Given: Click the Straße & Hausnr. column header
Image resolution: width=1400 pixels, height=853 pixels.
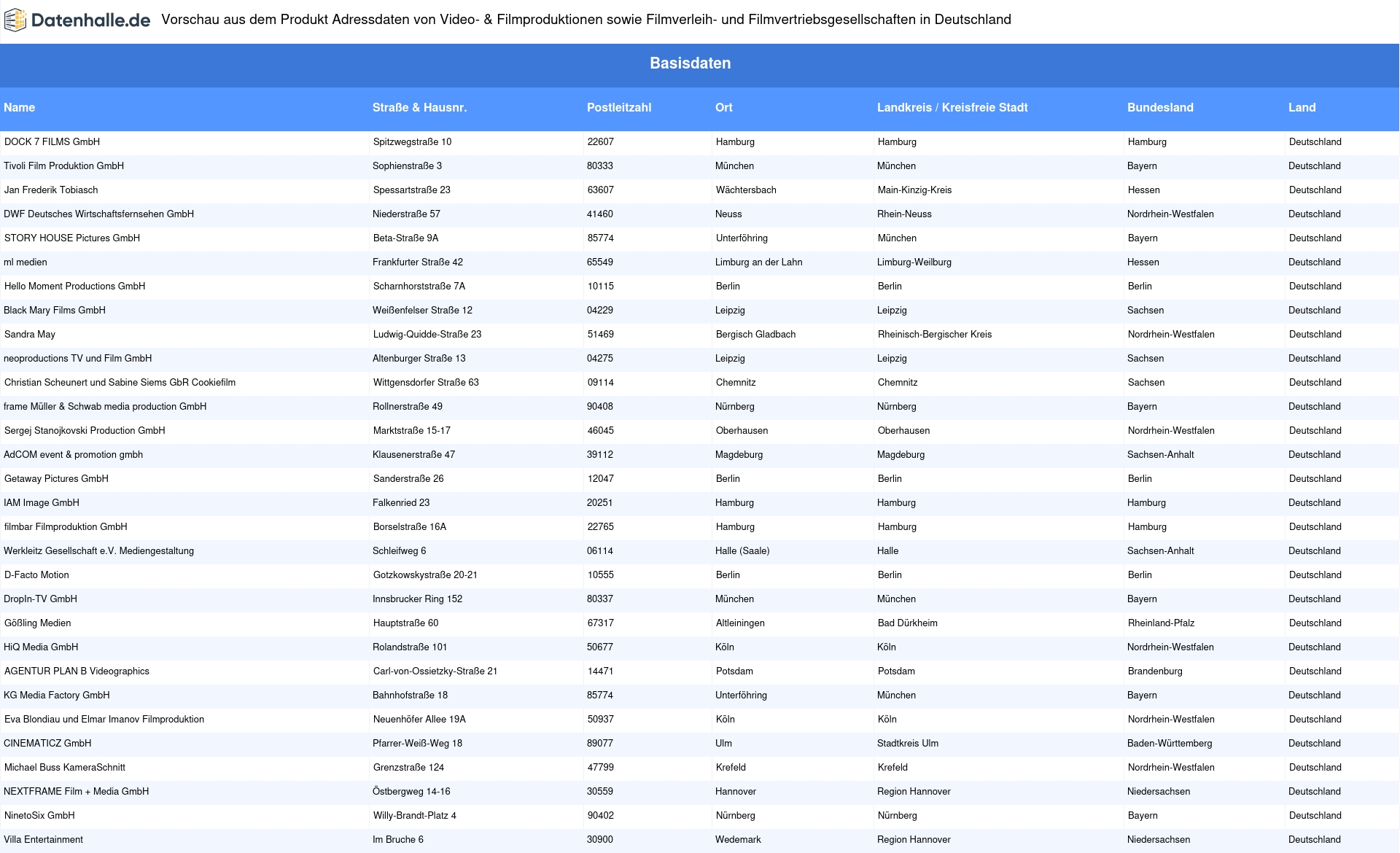Looking at the screenshot, I should [x=419, y=108].
